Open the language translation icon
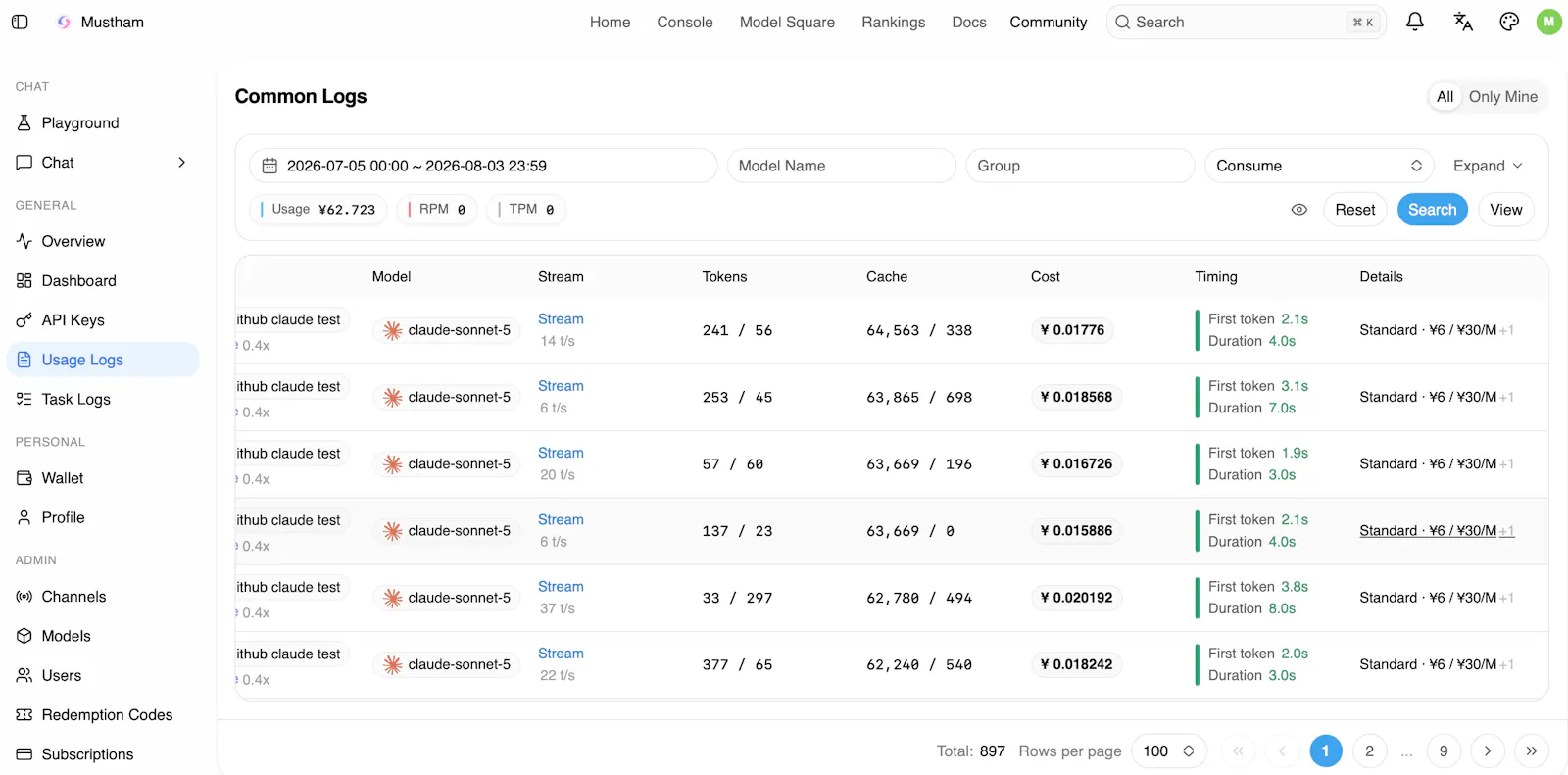 pyautogui.click(x=1462, y=22)
